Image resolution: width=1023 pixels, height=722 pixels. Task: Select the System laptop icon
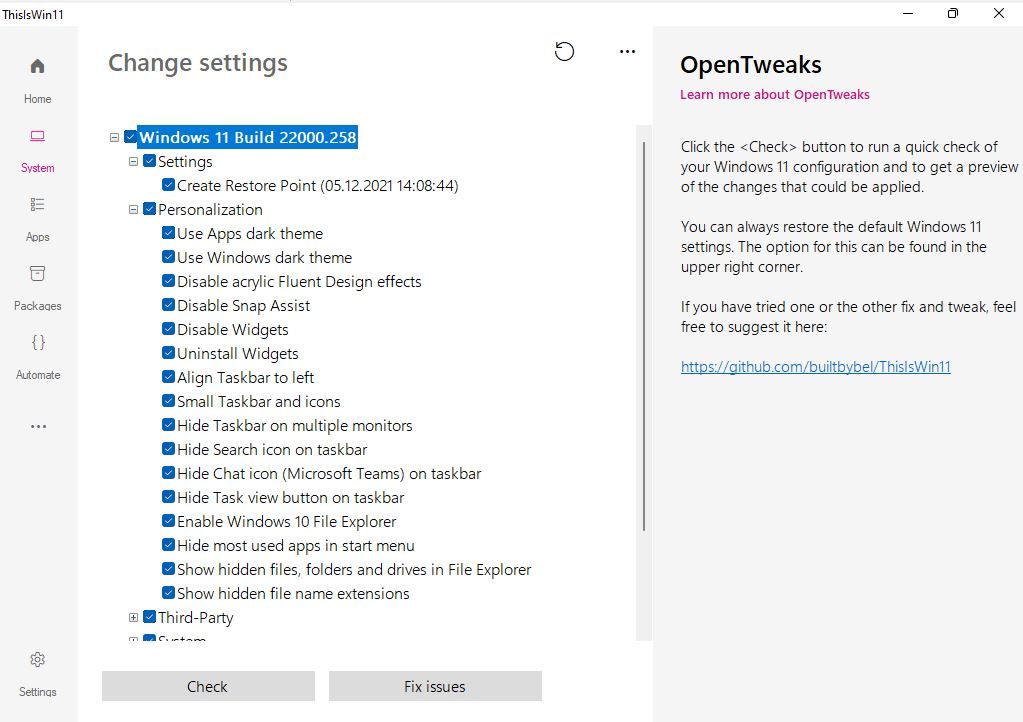point(37,136)
